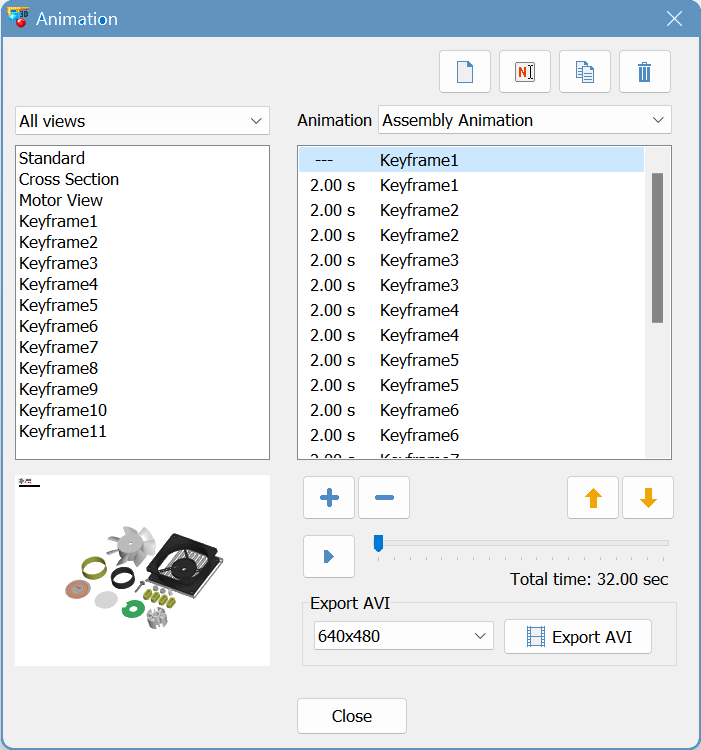Open the All views dropdown

[x=143, y=121]
